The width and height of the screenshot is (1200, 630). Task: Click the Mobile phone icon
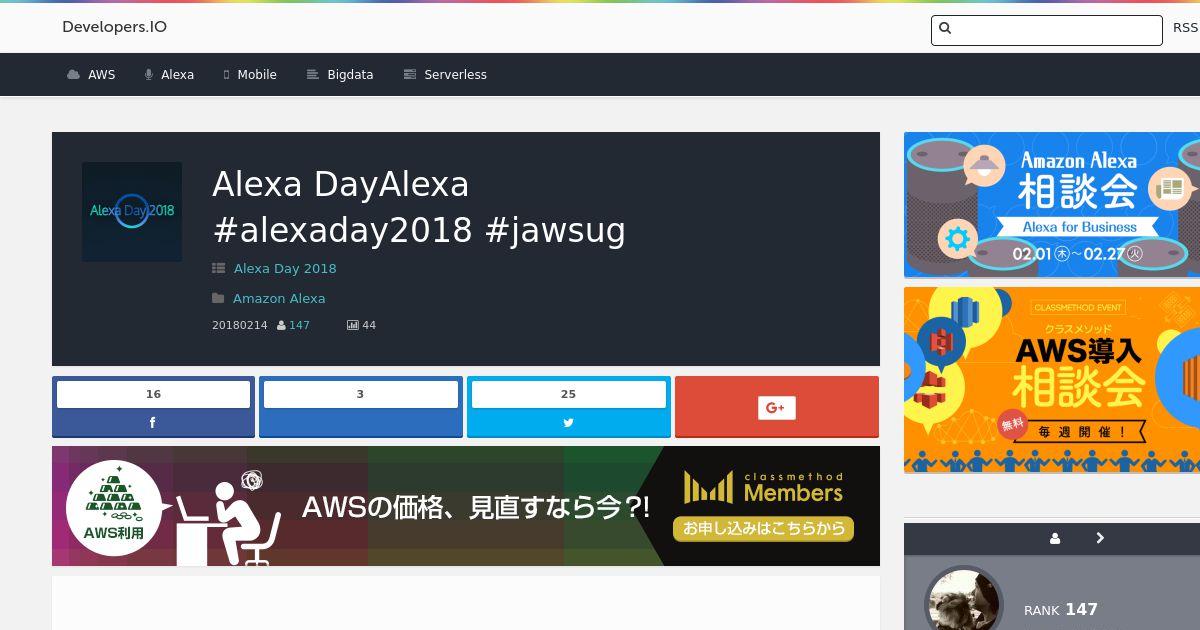pyautogui.click(x=227, y=75)
